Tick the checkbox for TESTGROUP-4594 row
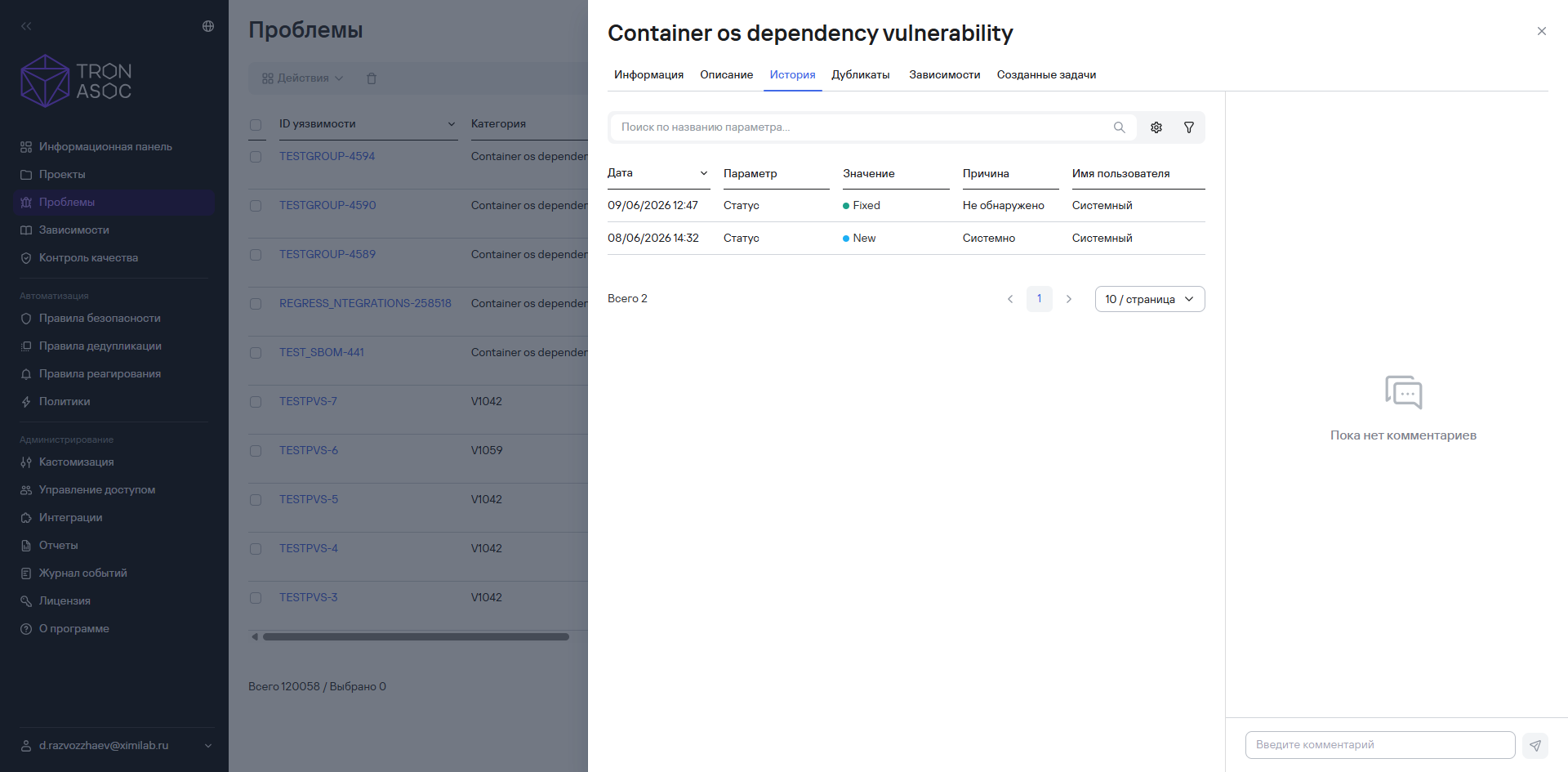 click(256, 157)
